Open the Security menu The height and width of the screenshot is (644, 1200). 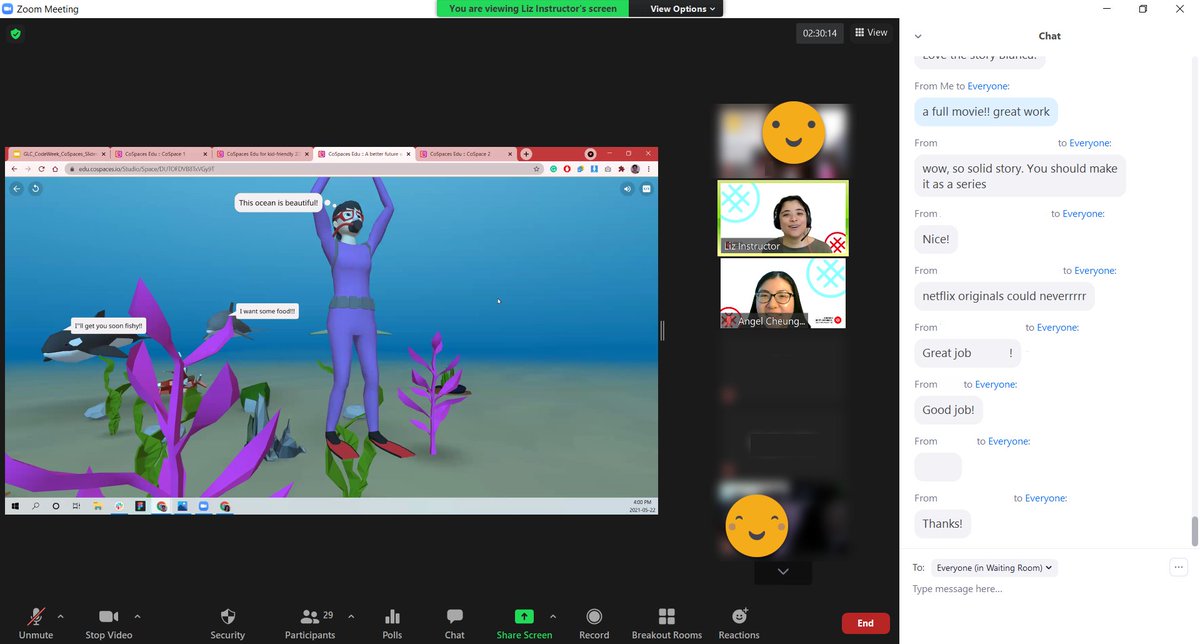click(227, 622)
